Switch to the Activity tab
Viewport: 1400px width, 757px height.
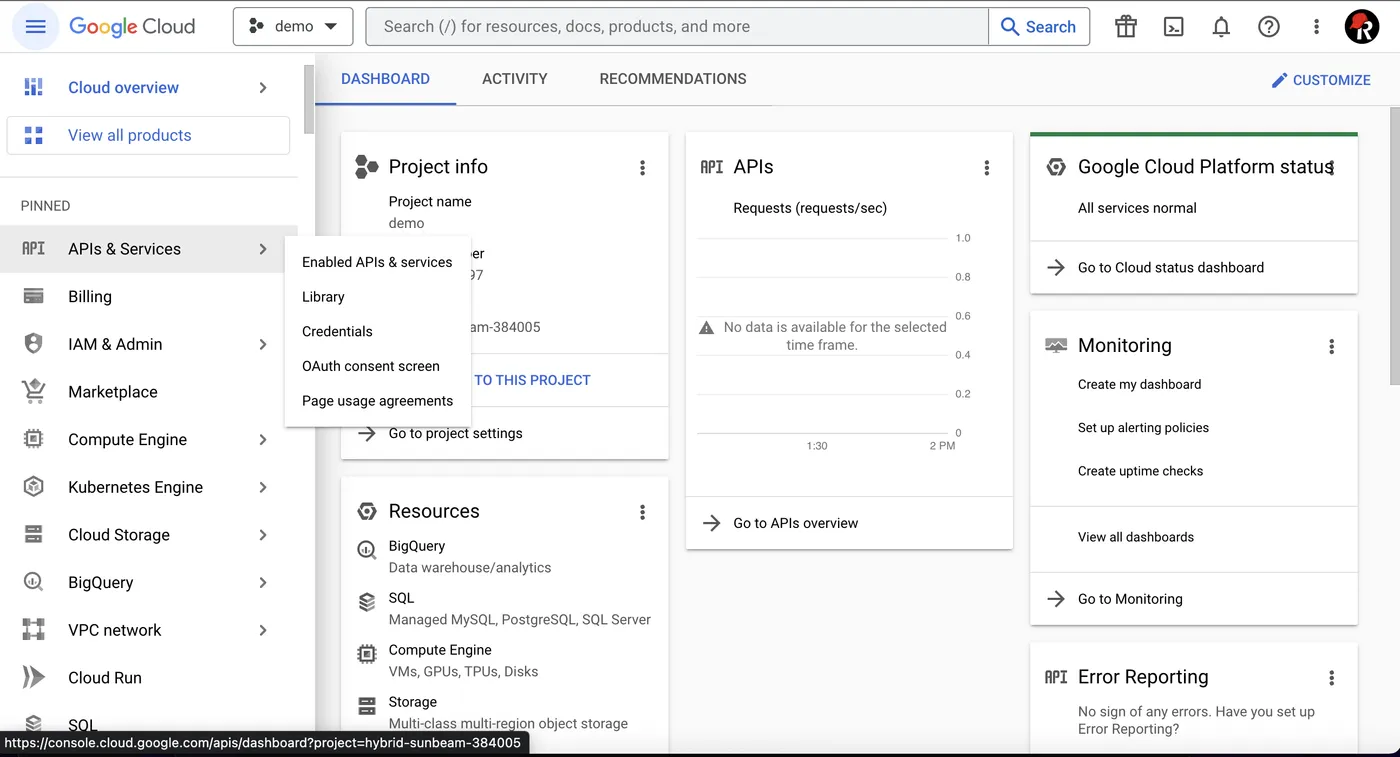[515, 79]
